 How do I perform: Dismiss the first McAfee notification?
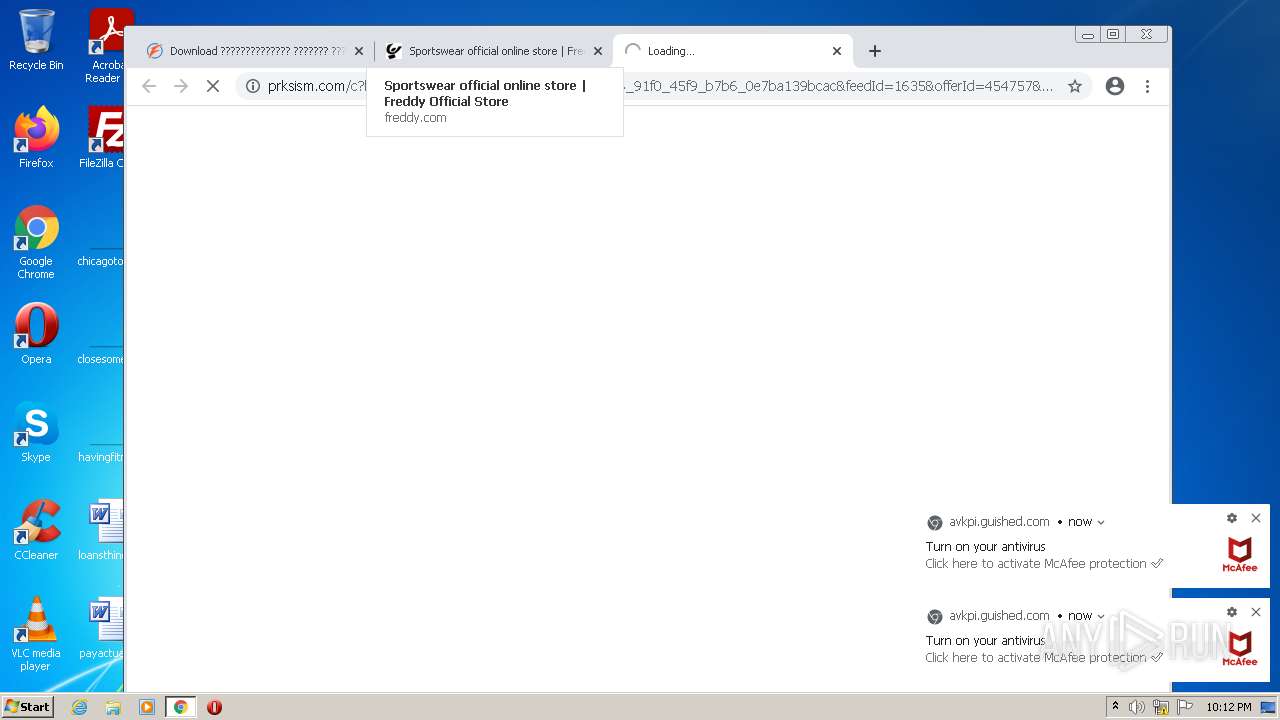[x=1256, y=518]
